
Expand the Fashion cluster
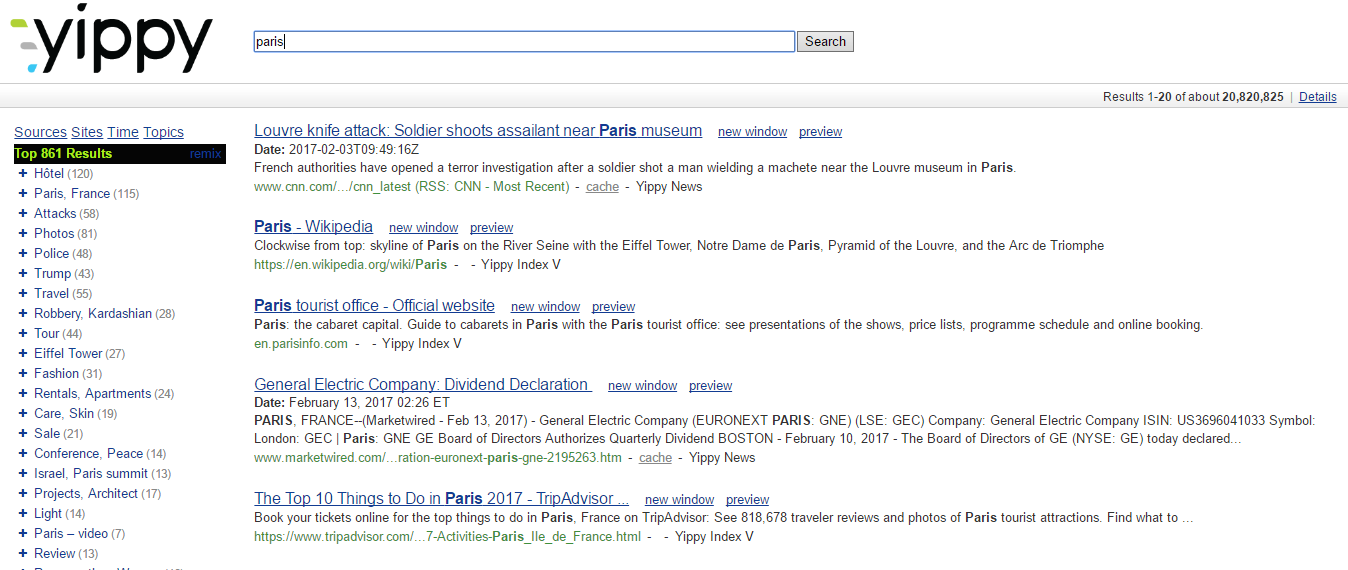click(x=23, y=374)
